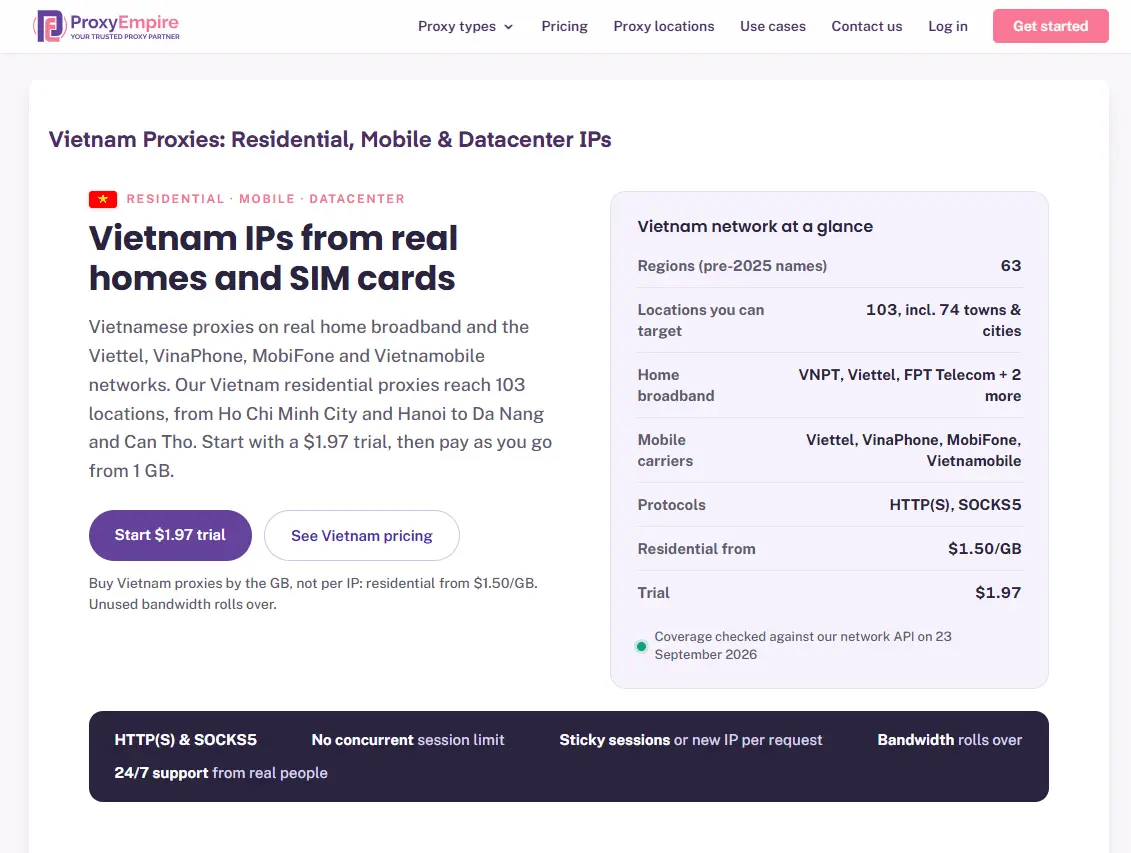Open the Use cases menu item
The image size is (1131, 853).
click(773, 26)
